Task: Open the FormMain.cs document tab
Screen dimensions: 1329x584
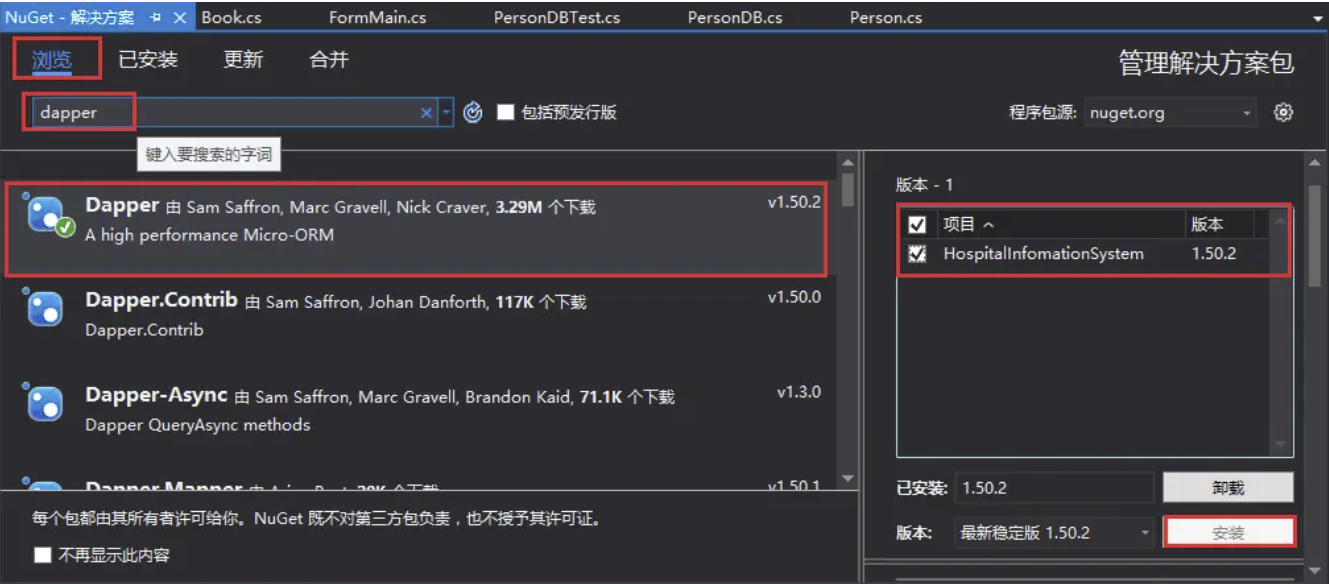Action: tap(376, 18)
